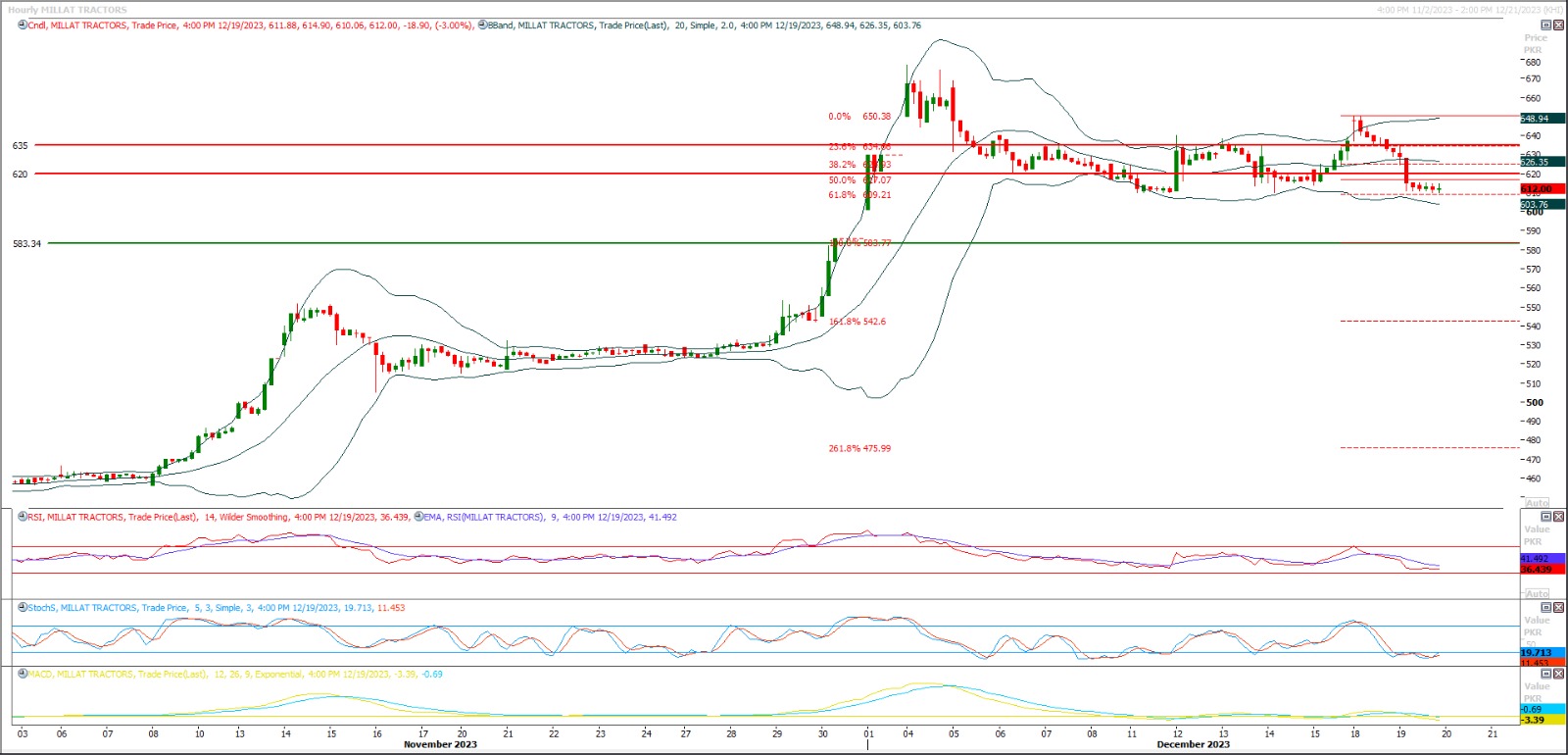Toggle Auto scale below the RSI axis
The width and height of the screenshot is (1568, 755).
coord(1537,594)
